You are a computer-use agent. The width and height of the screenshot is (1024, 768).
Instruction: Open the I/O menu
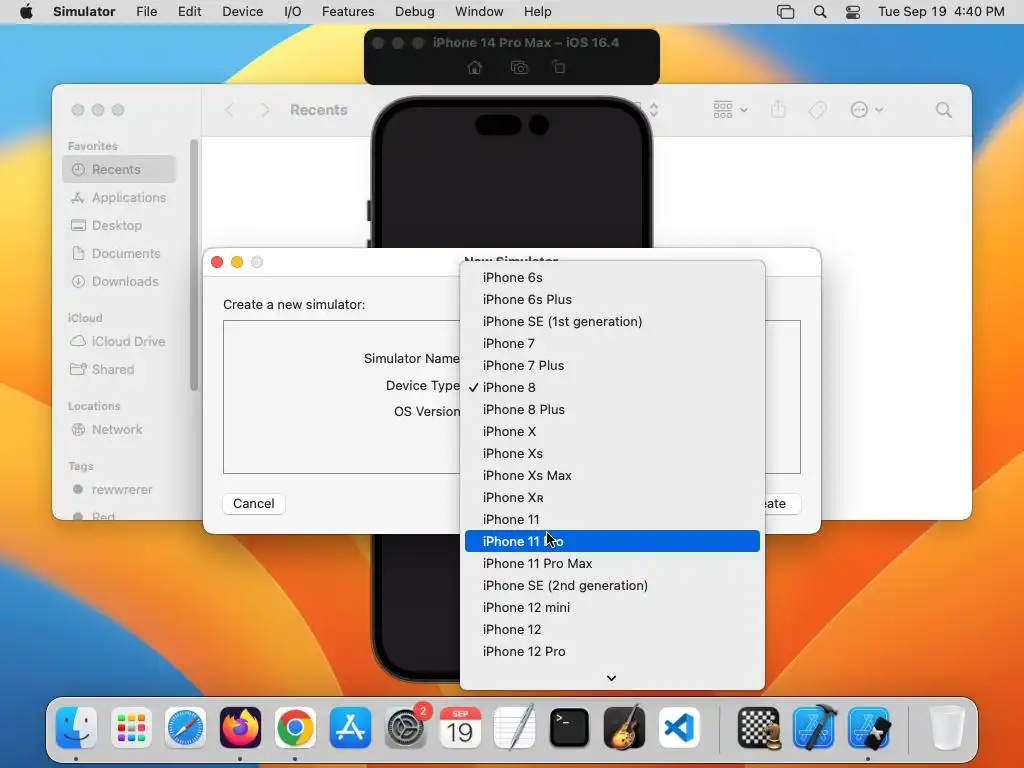click(293, 12)
